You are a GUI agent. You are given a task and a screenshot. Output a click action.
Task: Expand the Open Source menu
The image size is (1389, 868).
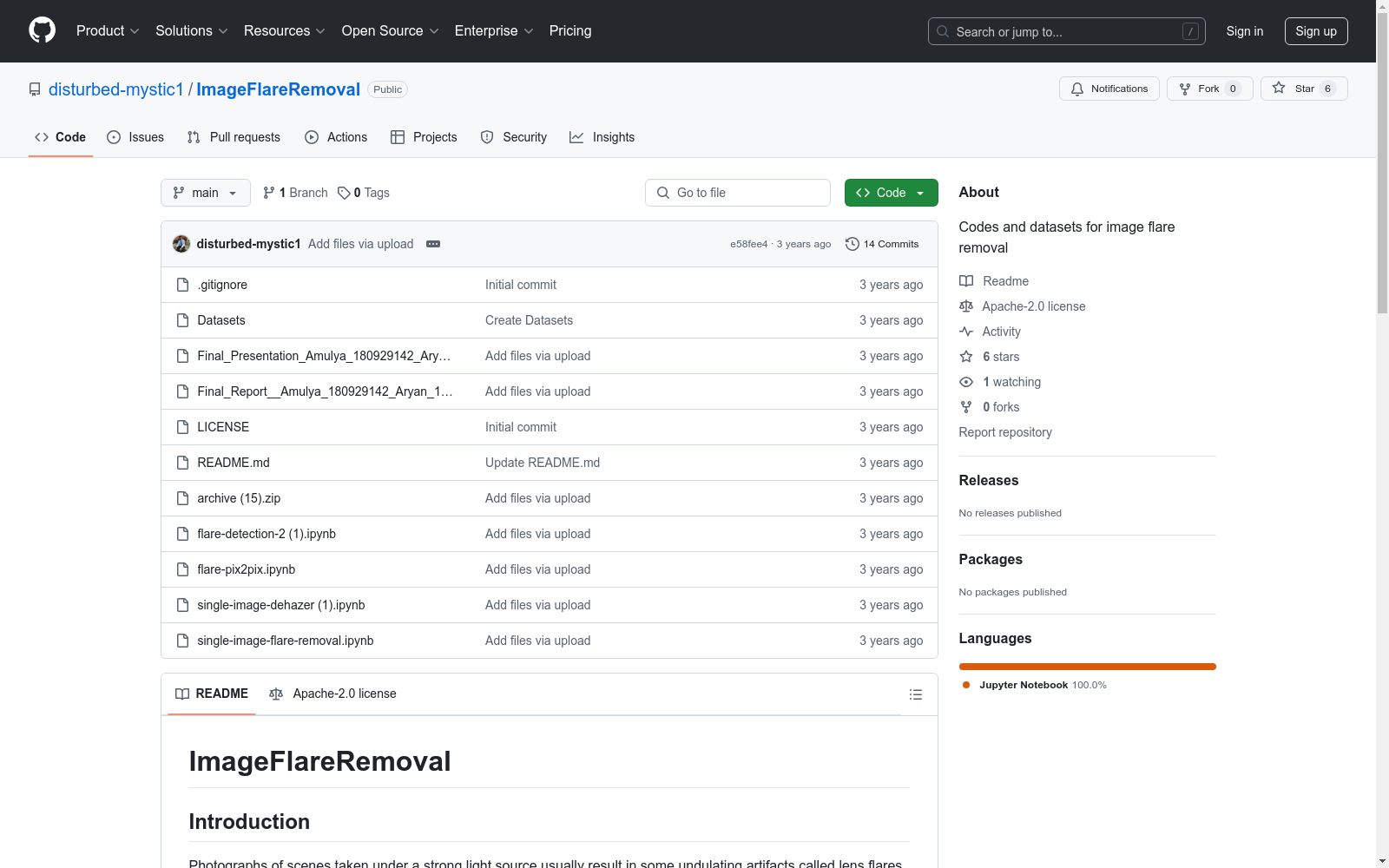391,31
